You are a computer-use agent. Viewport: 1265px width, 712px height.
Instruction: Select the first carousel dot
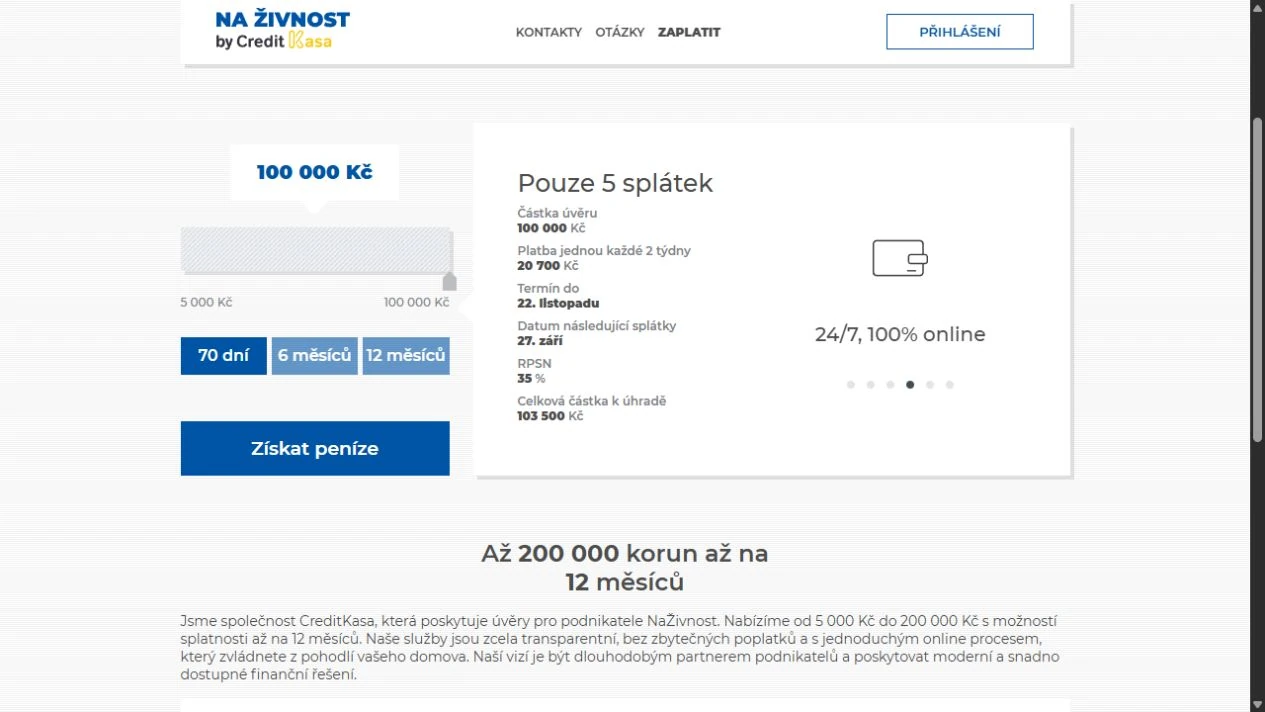[x=850, y=385]
